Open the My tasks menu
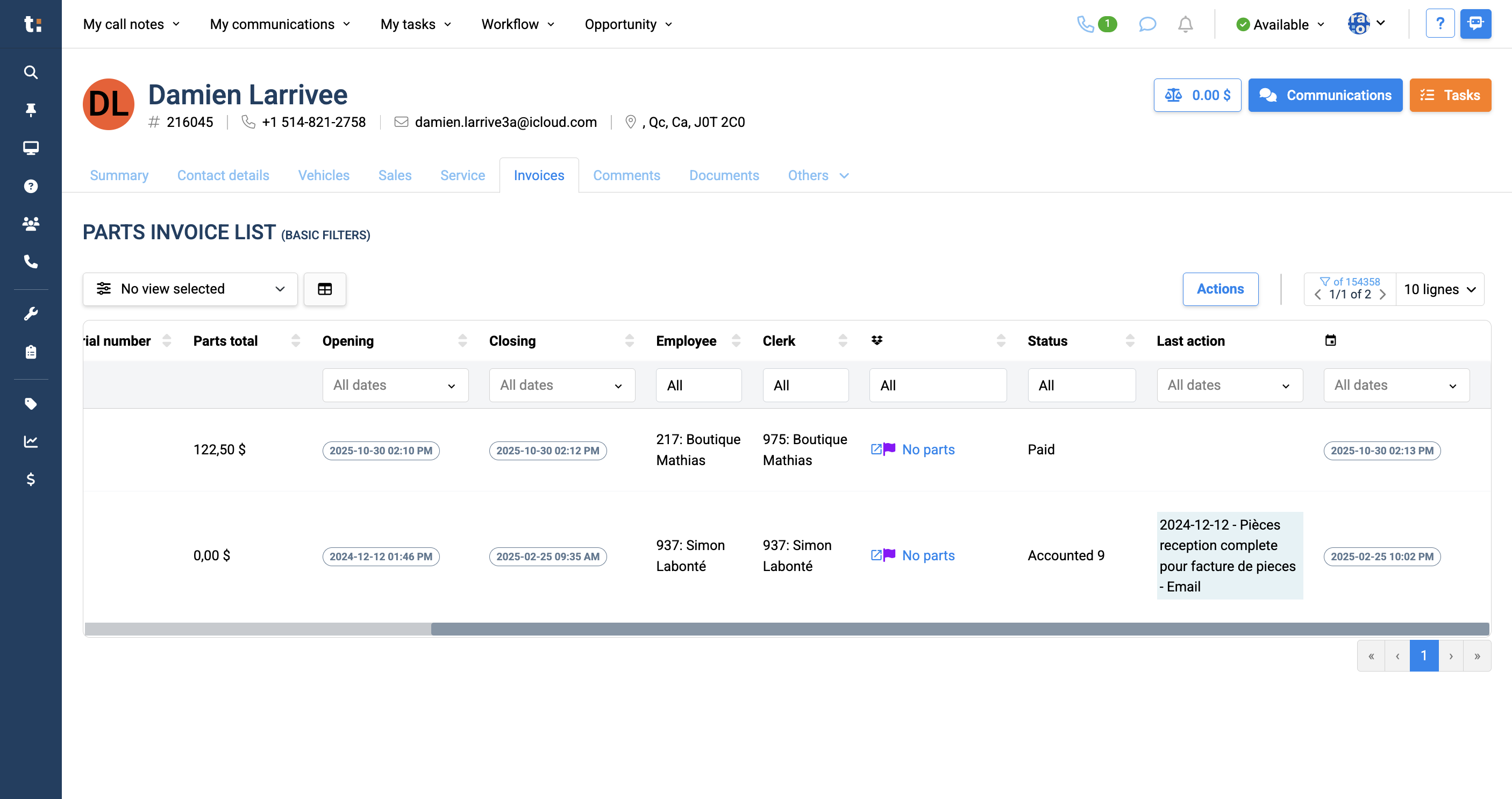This screenshot has width=1512, height=799. (x=416, y=24)
